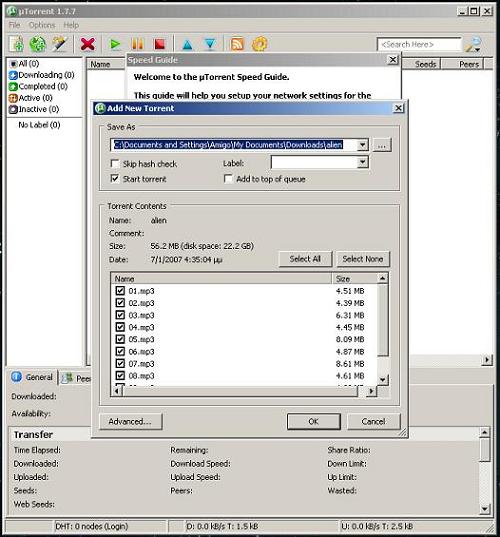The image size is (500, 537).
Task: Open Preferences gear icon
Action: tap(259, 44)
